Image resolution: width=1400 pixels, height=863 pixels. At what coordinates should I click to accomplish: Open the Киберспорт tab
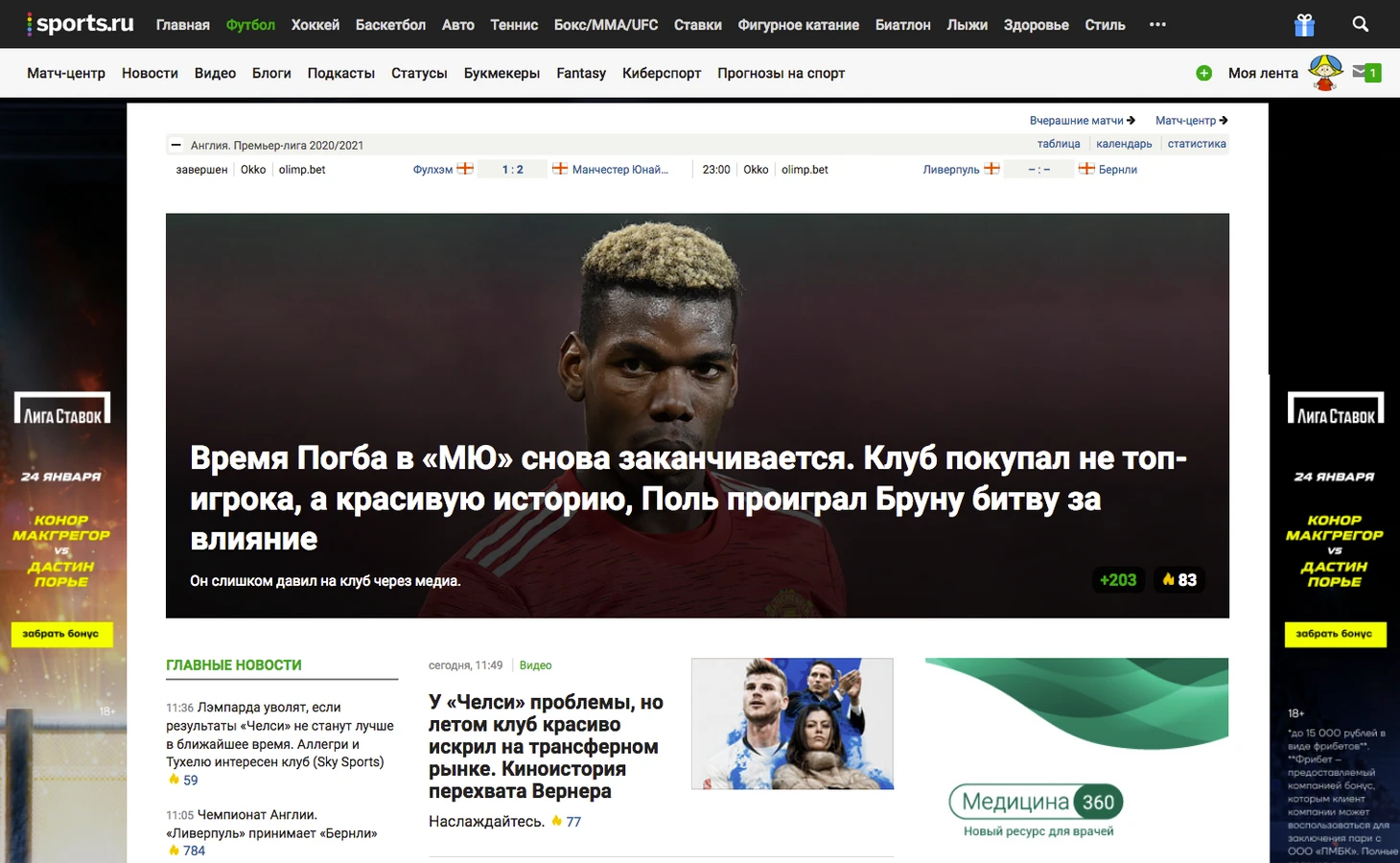662,73
